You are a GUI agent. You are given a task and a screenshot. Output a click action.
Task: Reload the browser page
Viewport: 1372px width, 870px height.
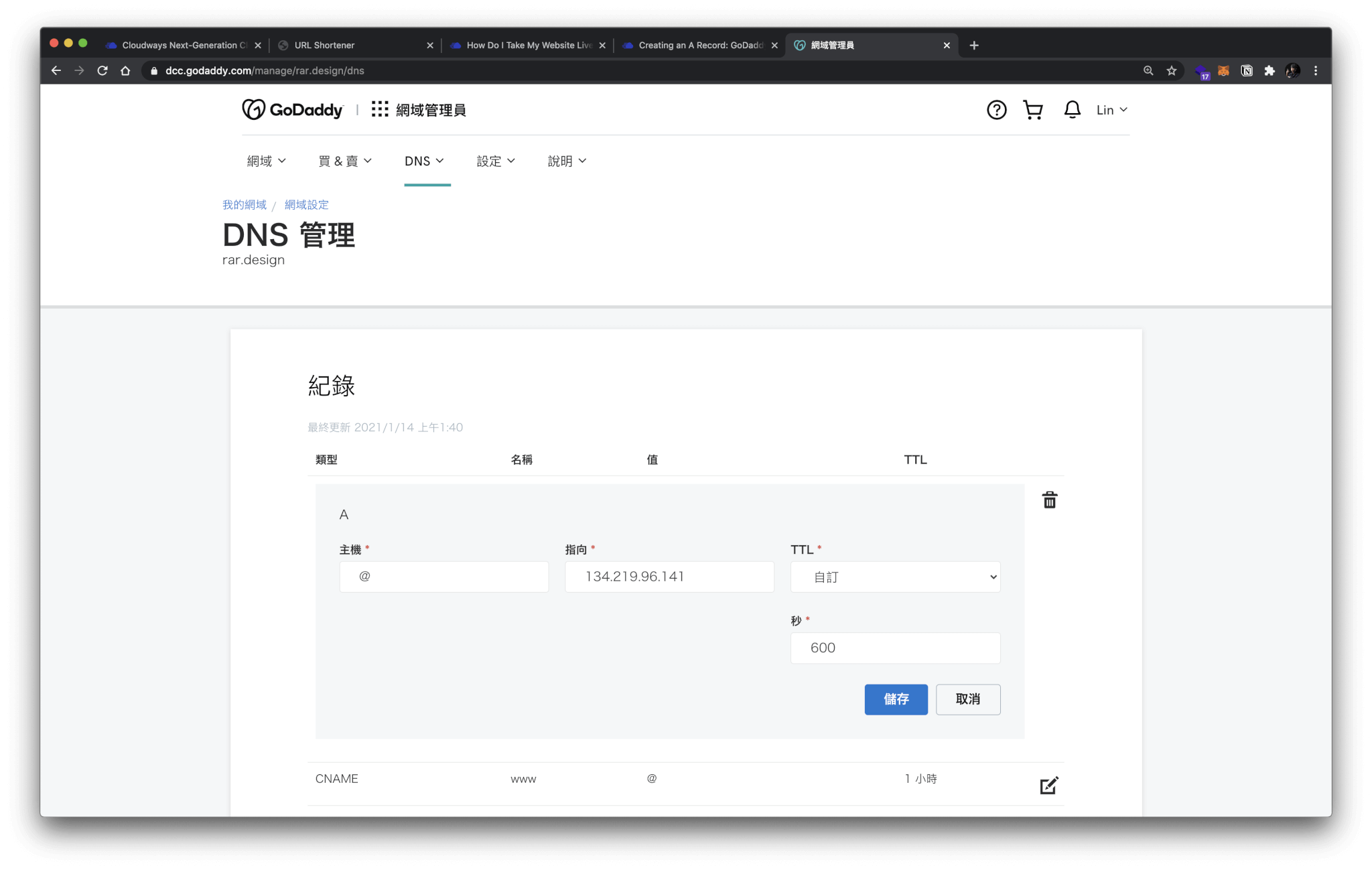tap(102, 71)
